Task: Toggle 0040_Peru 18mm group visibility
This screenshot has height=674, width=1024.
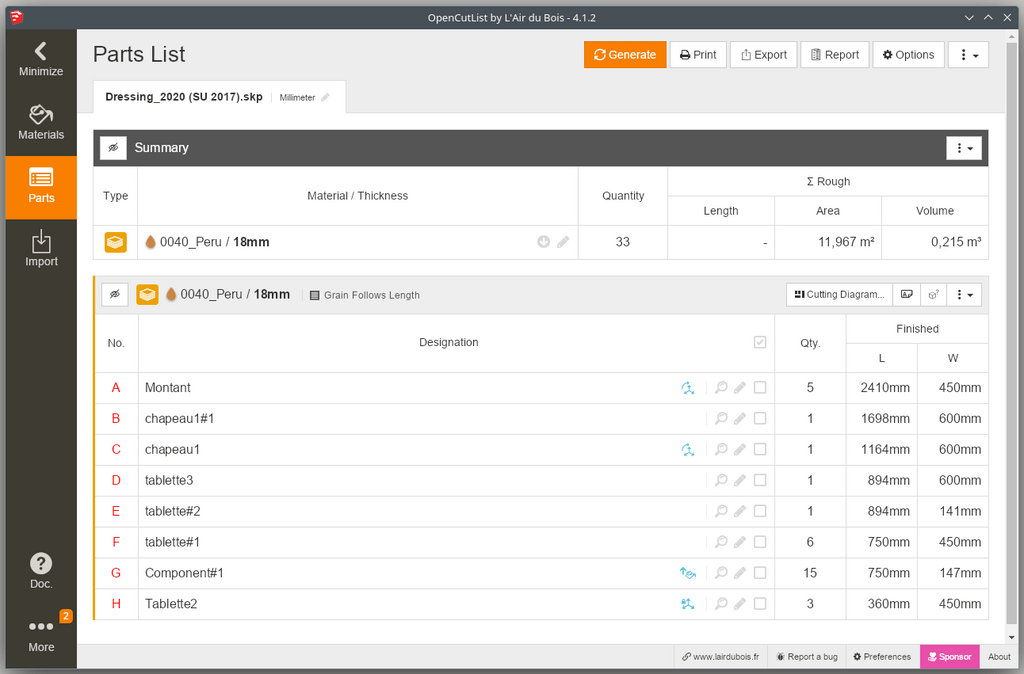Action: click(x=115, y=295)
